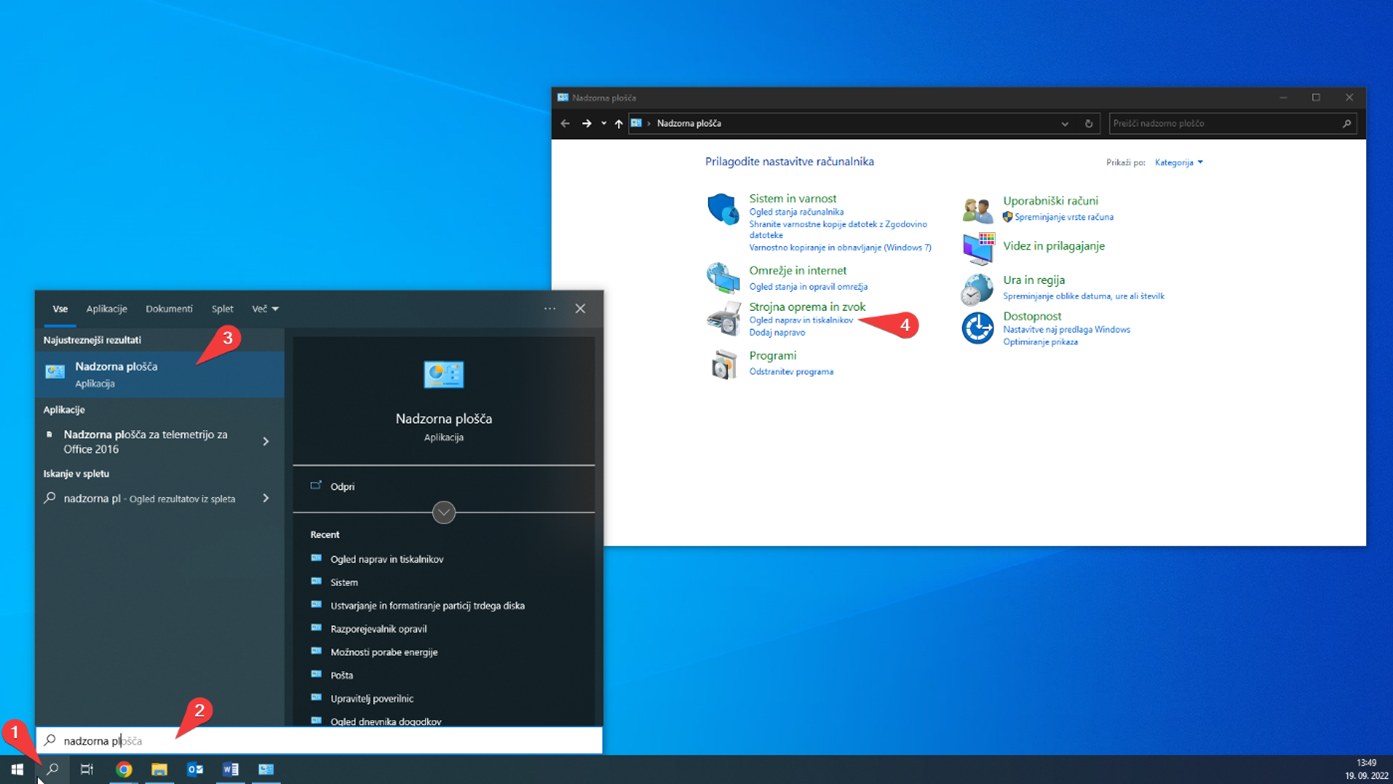Click the Omrežje in internet globe icon
The height and width of the screenshot is (784, 1393).
(x=723, y=277)
